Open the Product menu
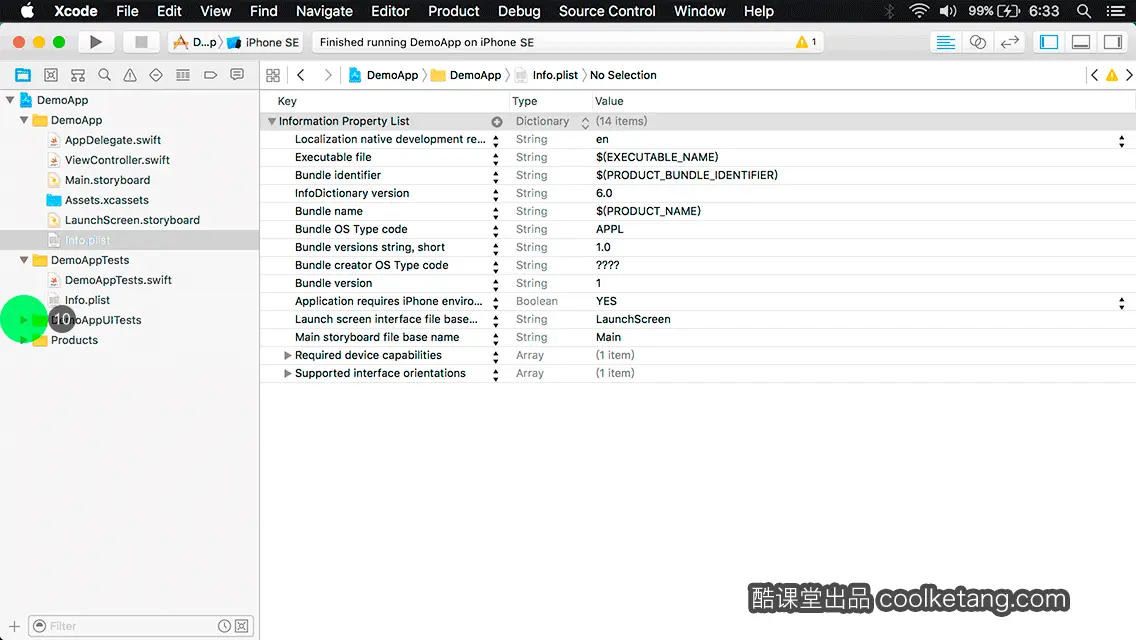The height and width of the screenshot is (640, 1136). (x=454, y=11)
